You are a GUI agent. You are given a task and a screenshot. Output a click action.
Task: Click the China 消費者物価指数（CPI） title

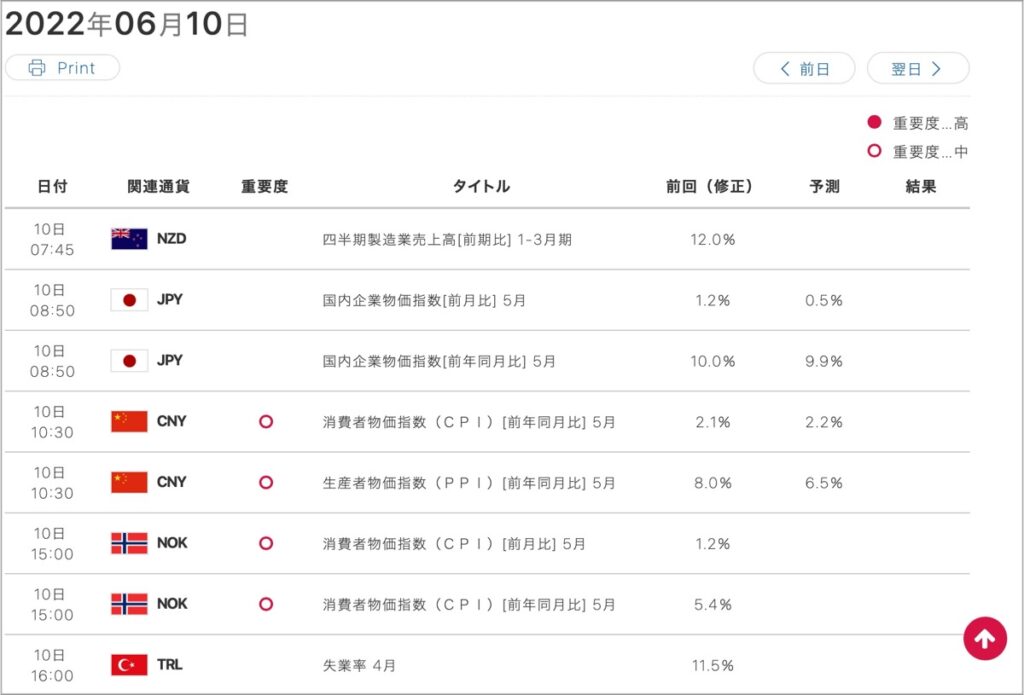(469, 422)
